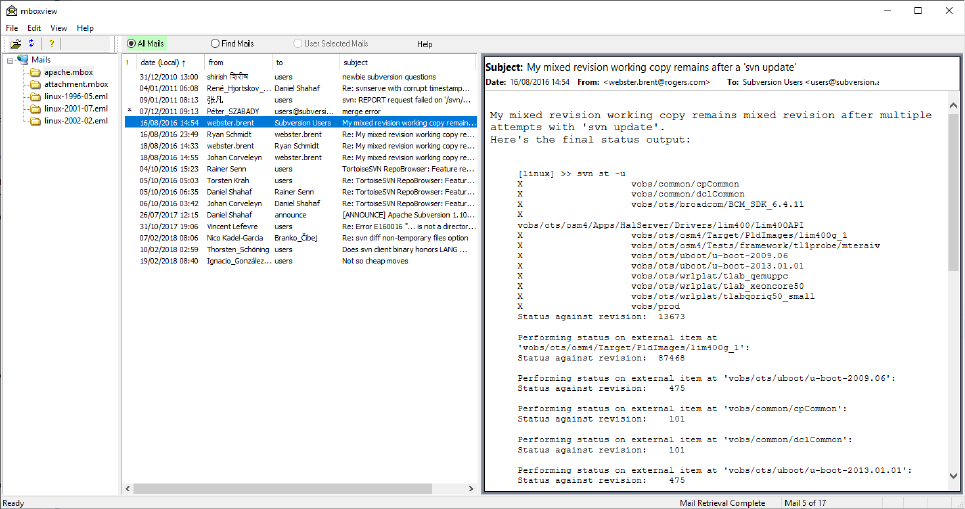Image resolution: width=965 pixels, height=509 pixels.
Task: Select shirish mail dated 31/12/2010
Action: [300, 77]
